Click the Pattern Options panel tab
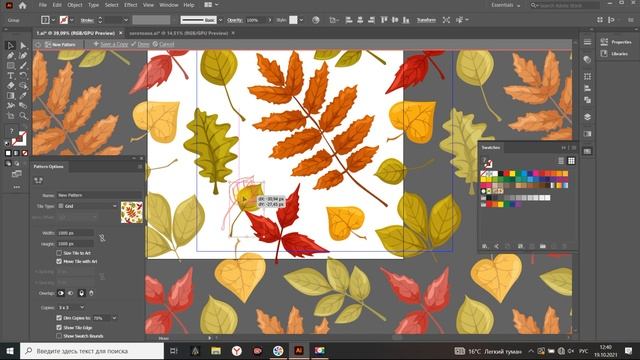Image resolution: width=640 pixels, height=360 pixels. pyautogui.click(x=48, y=167)
